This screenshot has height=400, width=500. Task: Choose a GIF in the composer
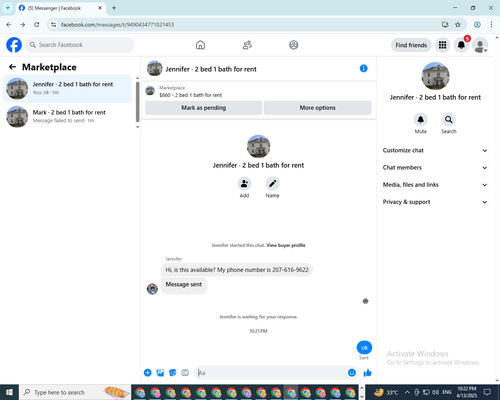point(185,373)
